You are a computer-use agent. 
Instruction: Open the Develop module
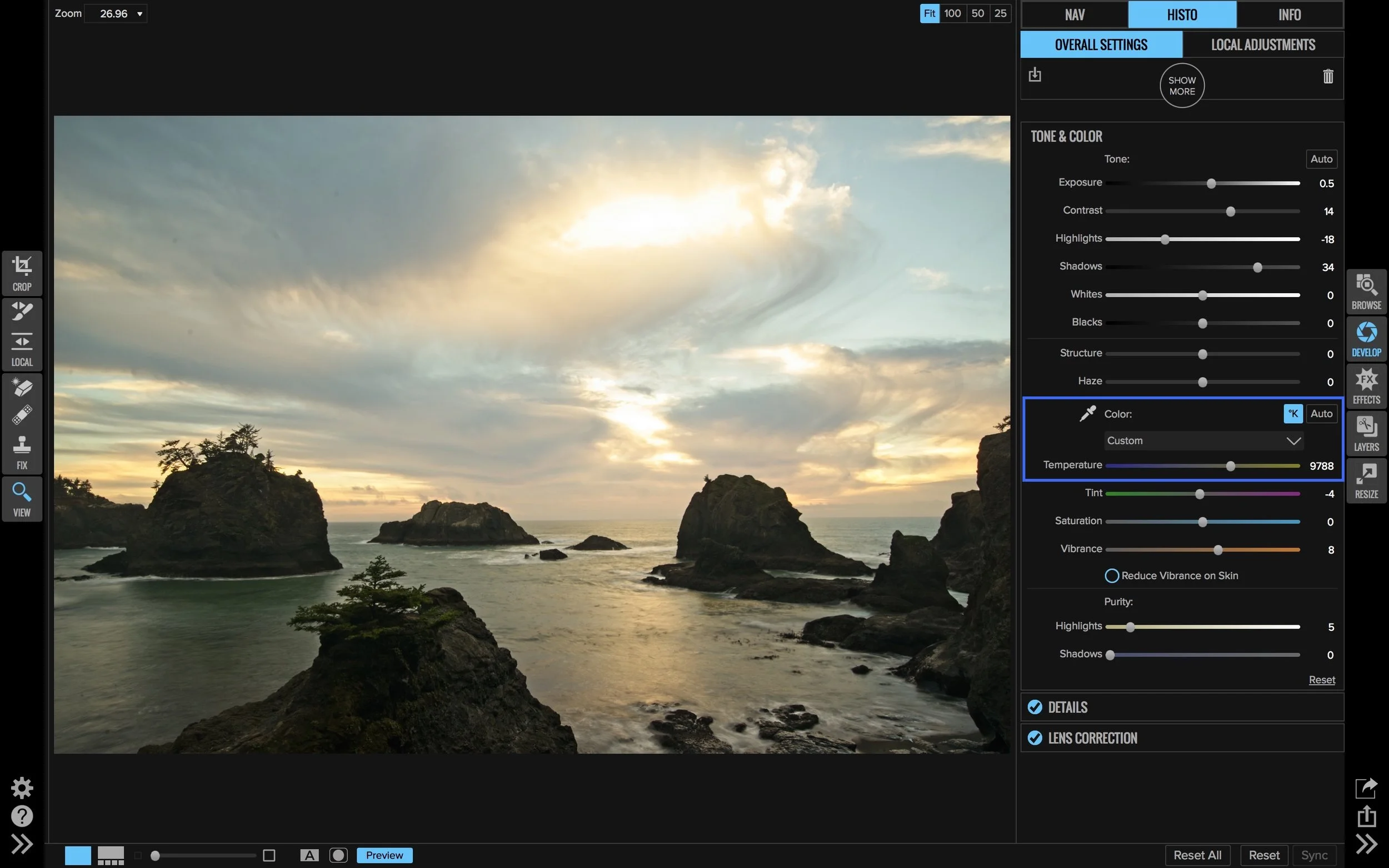1366,339
